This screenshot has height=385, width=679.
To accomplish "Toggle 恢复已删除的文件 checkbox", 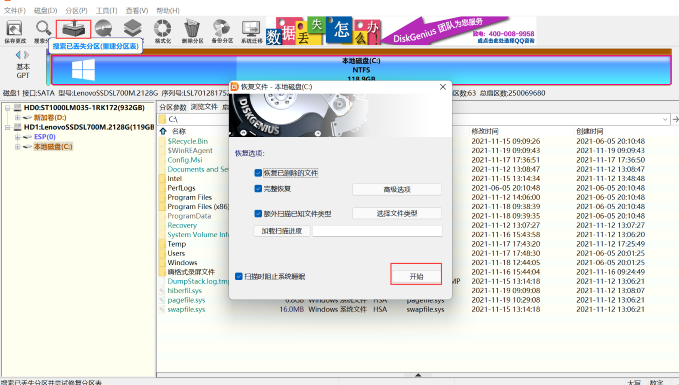I will coord(258,173).
